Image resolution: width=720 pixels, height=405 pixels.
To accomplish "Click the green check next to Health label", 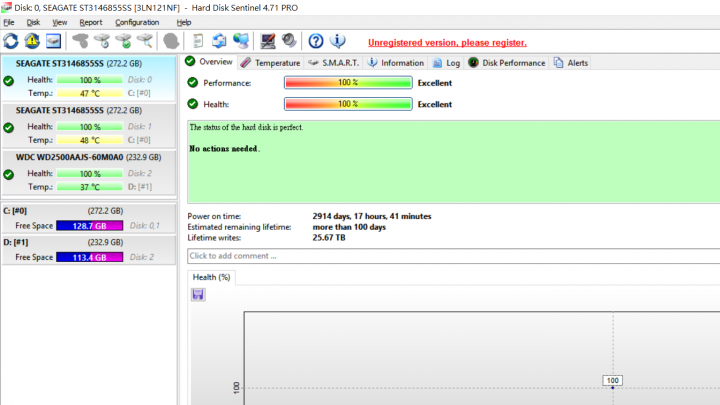I will point(193,104).
